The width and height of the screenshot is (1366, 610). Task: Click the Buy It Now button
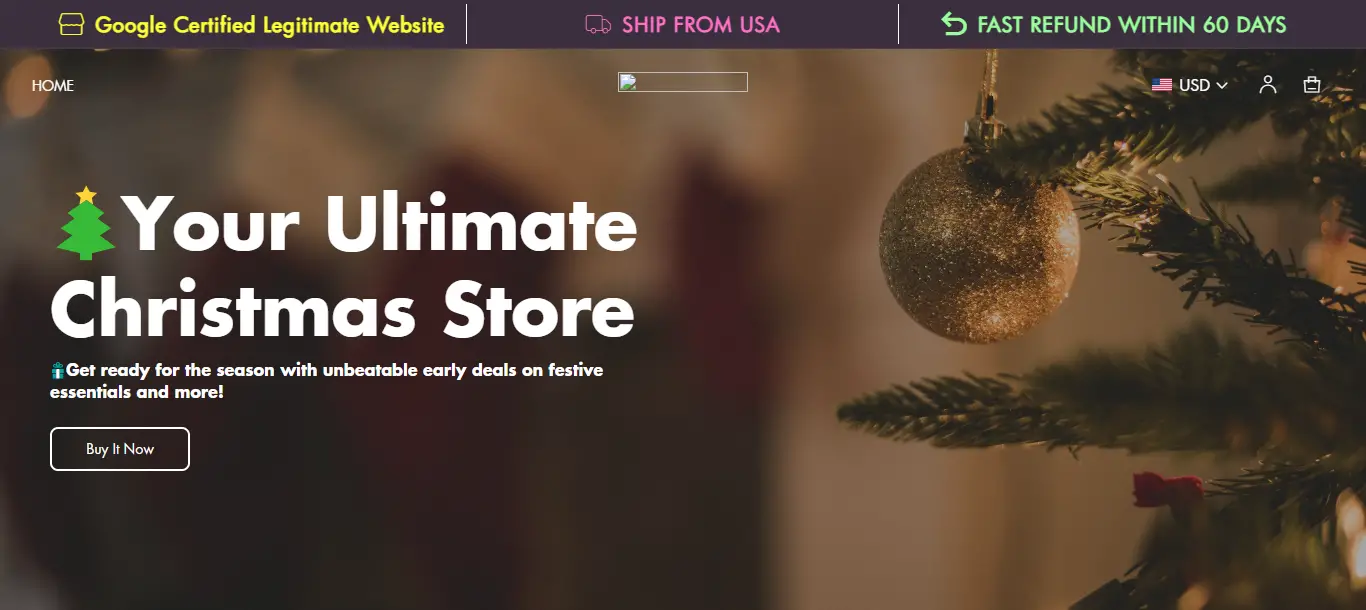(x=120, y=449)
